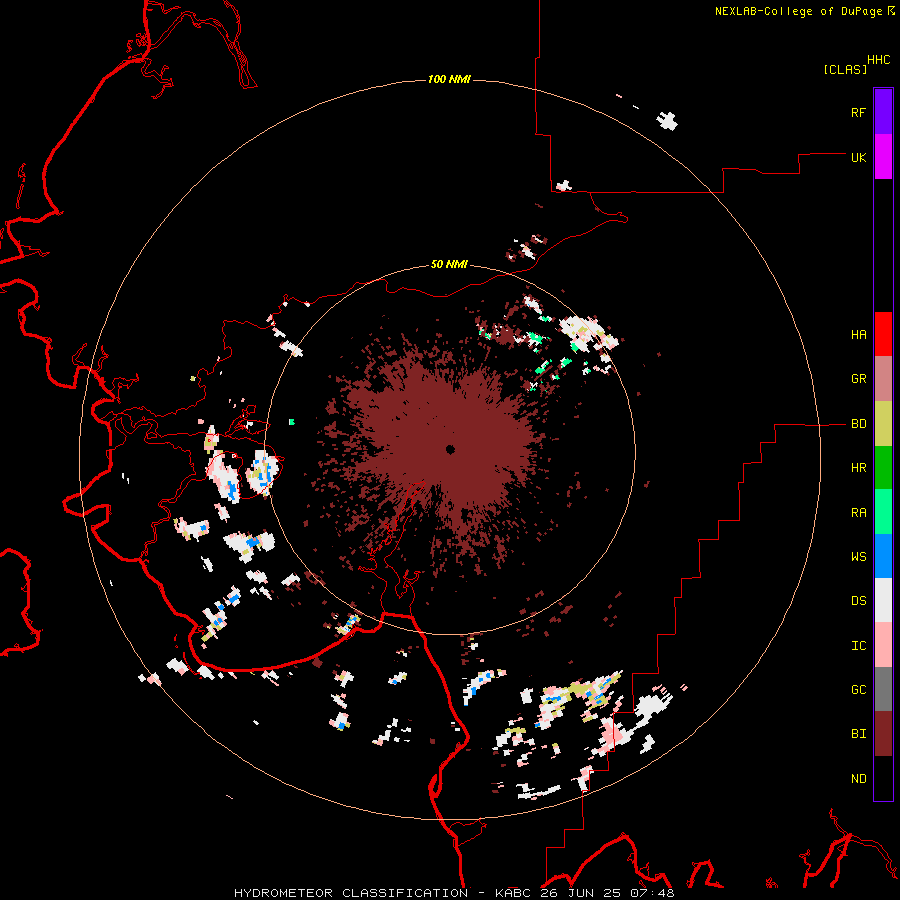Click the 'NEXLAB-College of DuPage' credit text
Image resolution: width=900 pixels, height=900 pixels.
tap(798, 11)
